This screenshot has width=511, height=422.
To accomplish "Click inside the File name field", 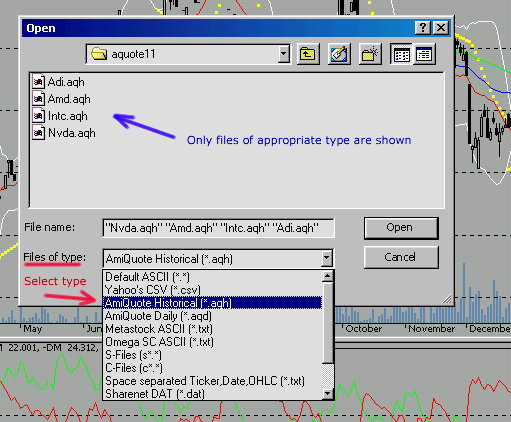I will [x=218, y=228].
